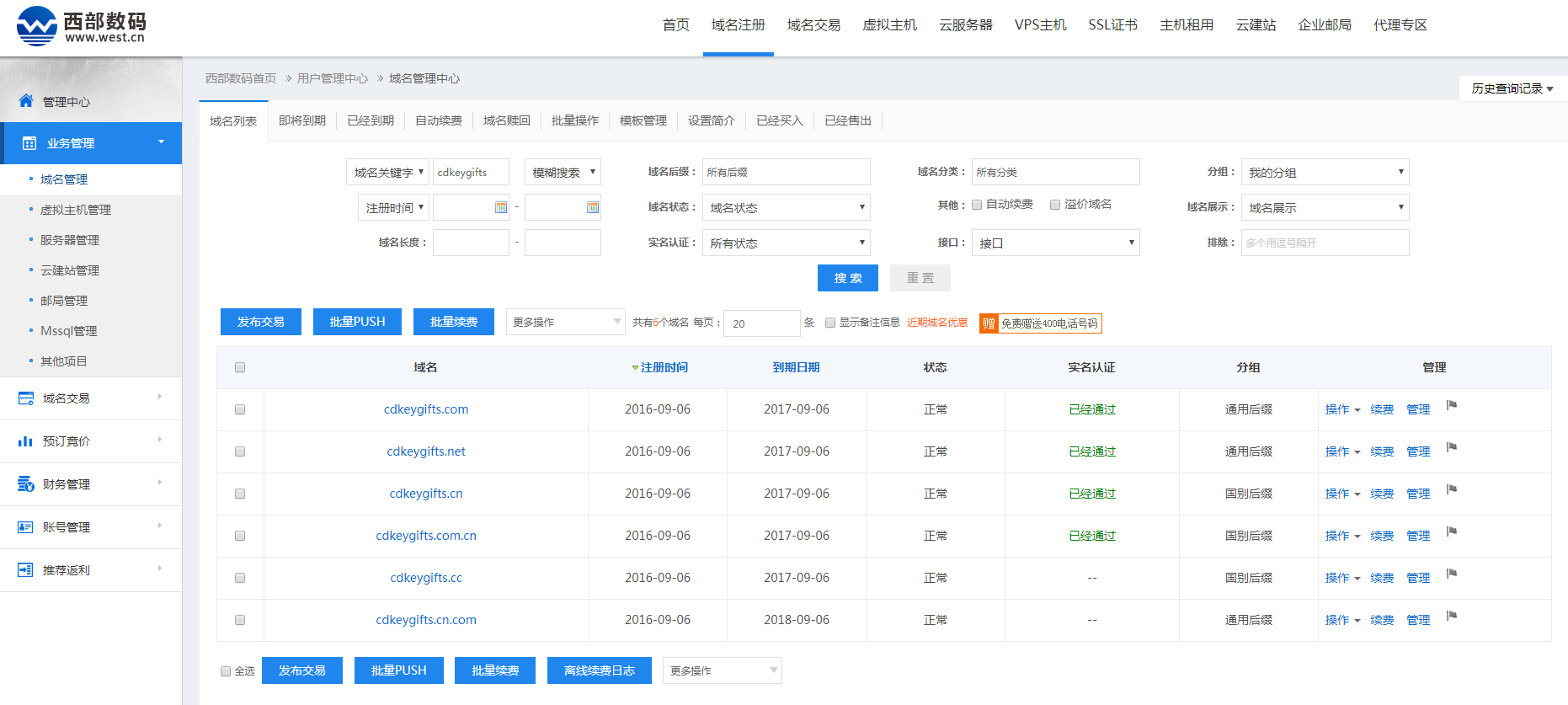Open calendar picker for end registration date

(x=593, y=207)
